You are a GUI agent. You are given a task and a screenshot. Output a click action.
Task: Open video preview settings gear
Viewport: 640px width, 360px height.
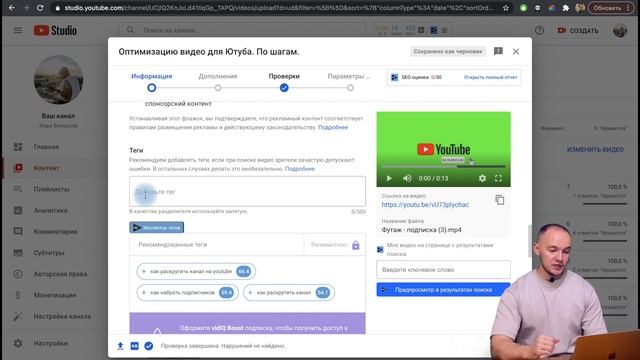[x=482, y=178]
